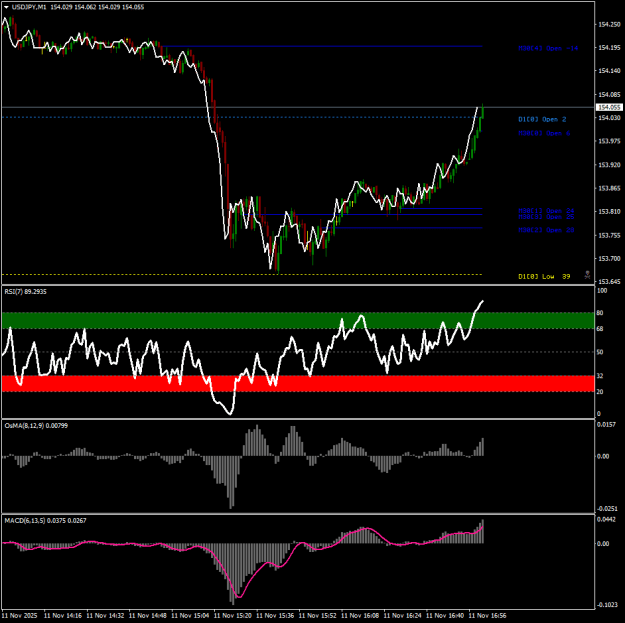Screen dimensions: 625x623
Task: Click the RSI level 80 scale value
Action: pos(600,313)
